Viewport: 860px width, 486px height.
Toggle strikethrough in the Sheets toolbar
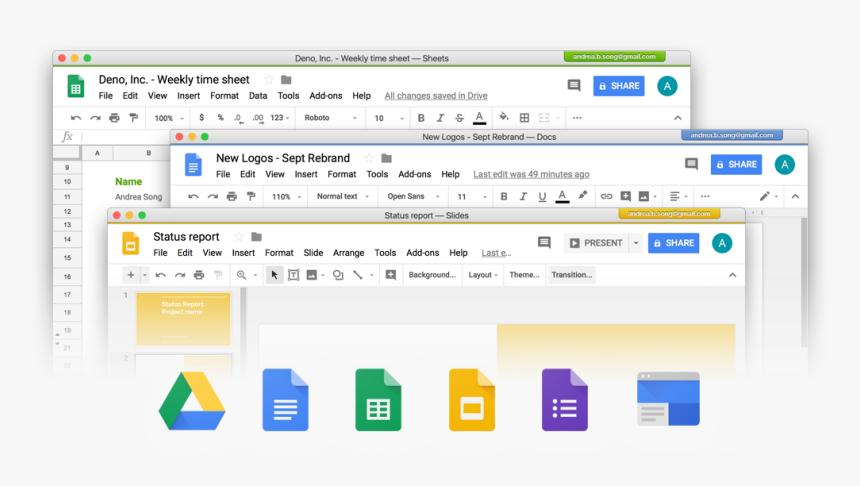tap(459, 118)
